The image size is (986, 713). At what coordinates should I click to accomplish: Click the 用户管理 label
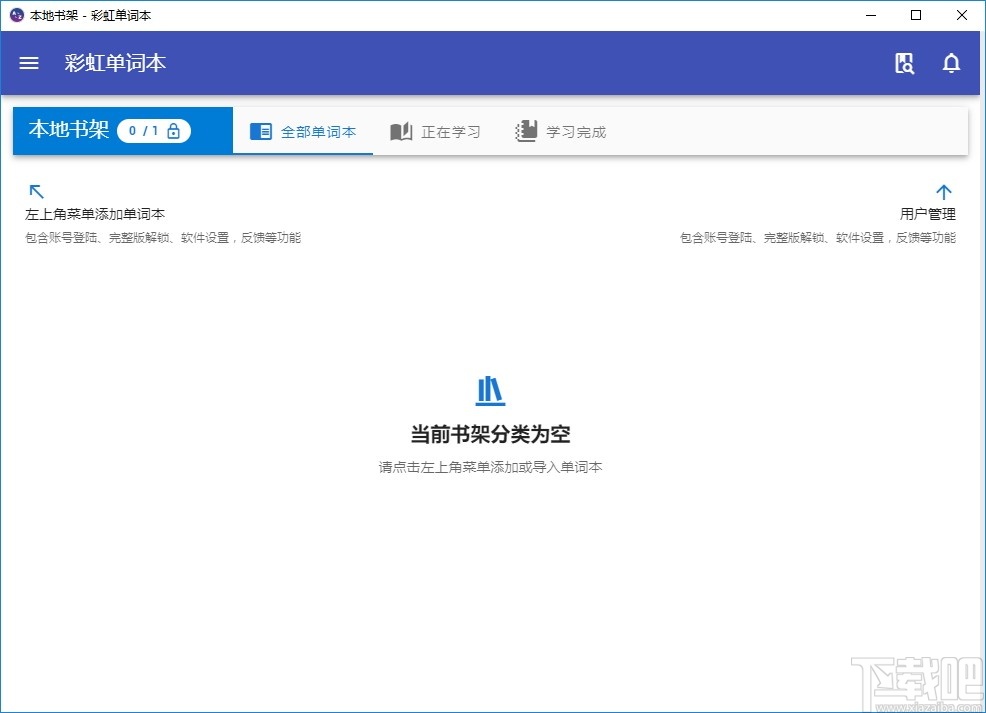coord(928,213)
